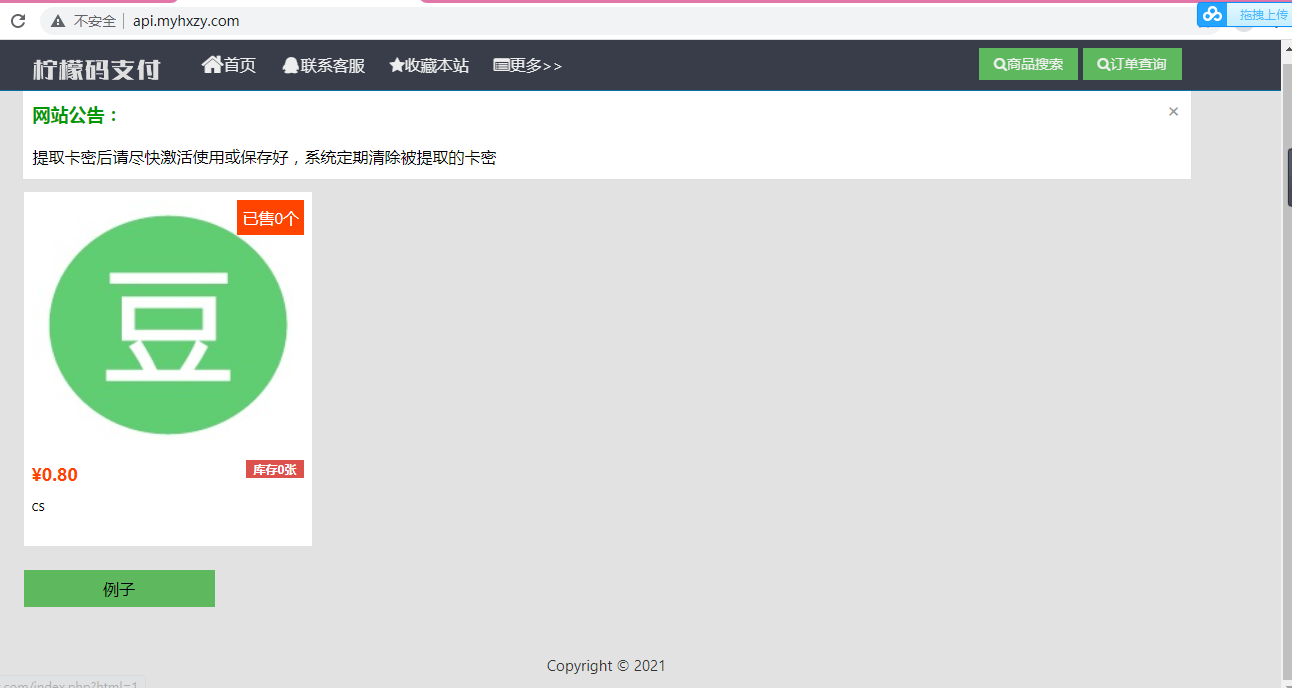Click the list icon beside 更多

[502, 66]
